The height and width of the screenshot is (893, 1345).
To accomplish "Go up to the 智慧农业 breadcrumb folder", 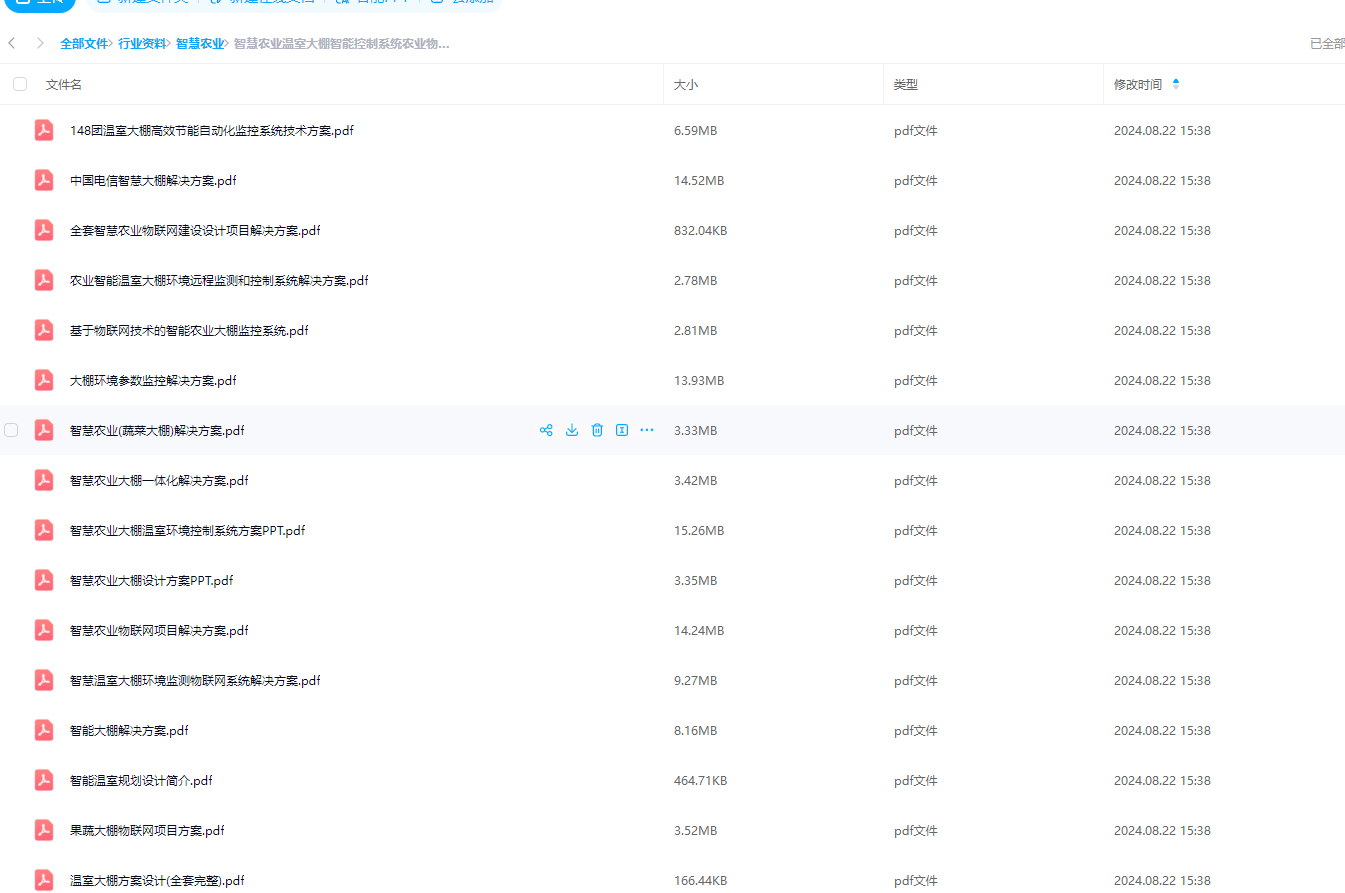I will [200, 44].
